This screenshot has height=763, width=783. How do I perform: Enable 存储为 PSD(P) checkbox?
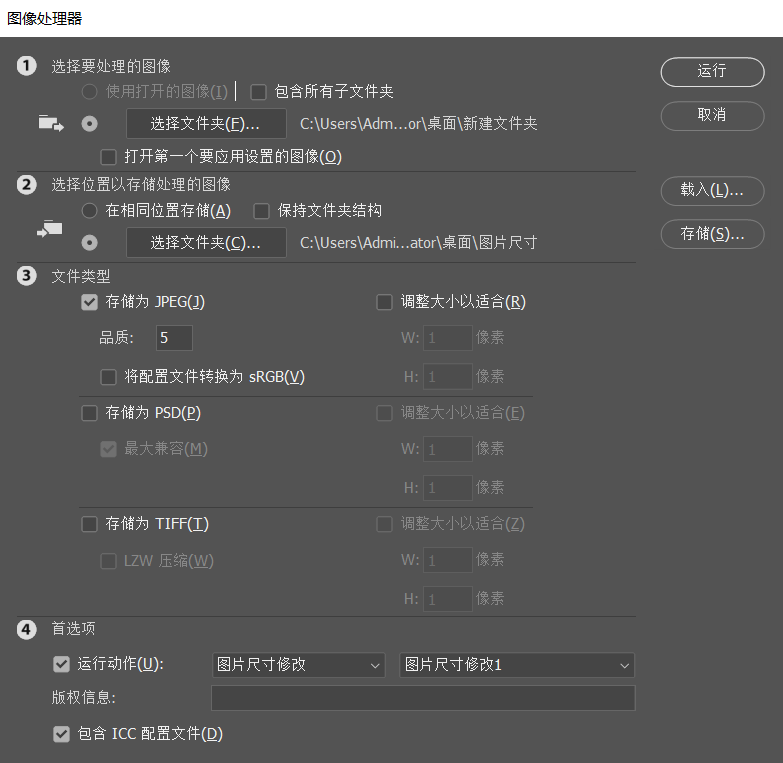click(89, 413)
